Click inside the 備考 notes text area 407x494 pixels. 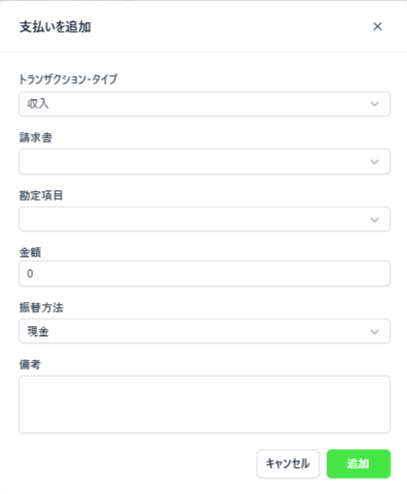pyautogui.click(x=204, y=404)
